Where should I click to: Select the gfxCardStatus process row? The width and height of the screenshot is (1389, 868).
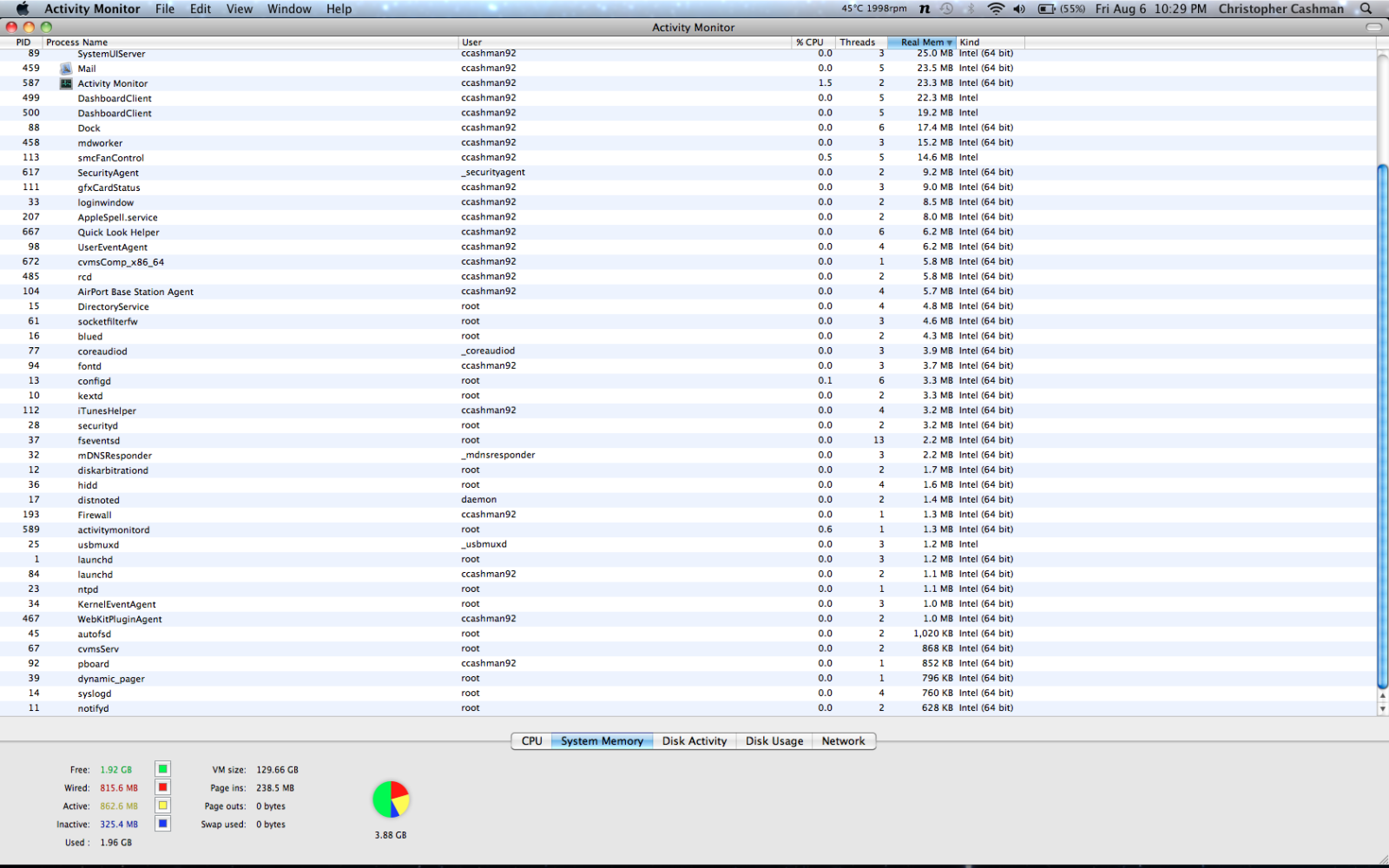click(688, 187)
